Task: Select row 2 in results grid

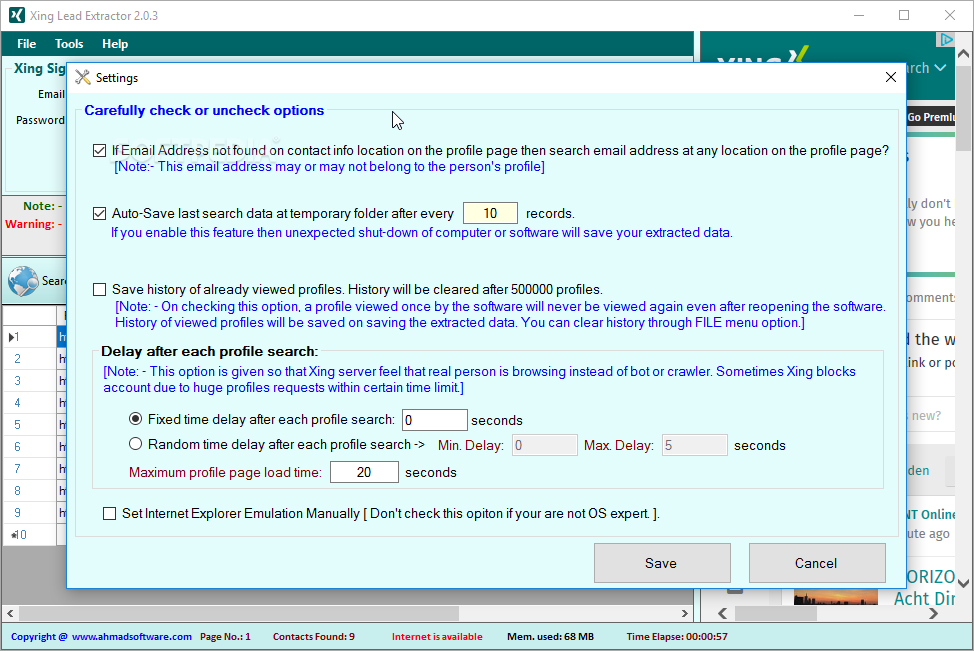Action: [30, 358]
